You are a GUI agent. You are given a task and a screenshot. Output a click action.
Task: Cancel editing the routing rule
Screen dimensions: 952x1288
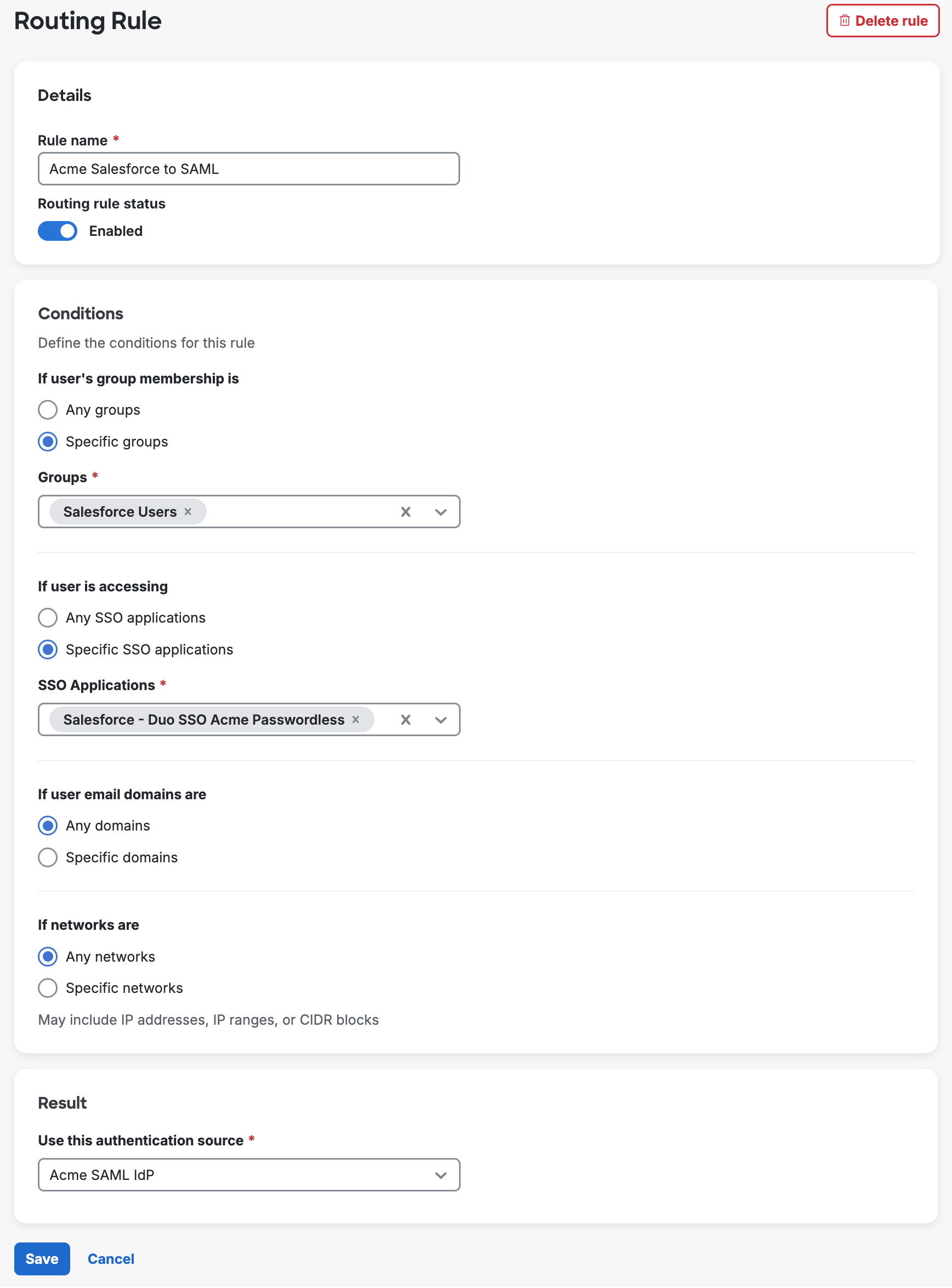111,1258
